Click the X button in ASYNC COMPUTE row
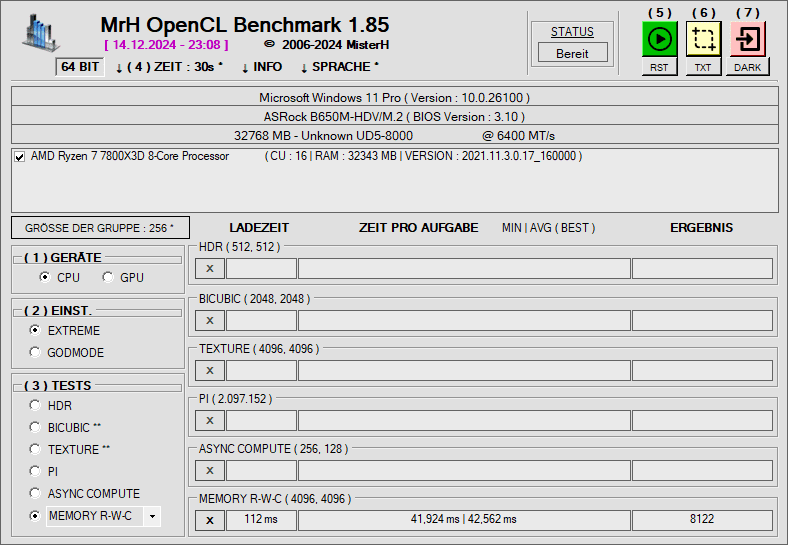Viewport: 788px width, 545px height. (210, 471)
